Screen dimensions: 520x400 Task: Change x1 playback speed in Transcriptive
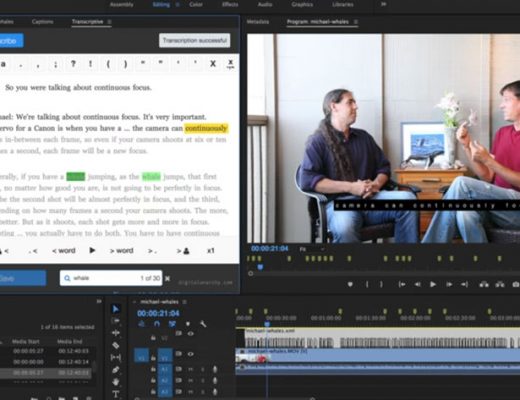click(211, 250)
